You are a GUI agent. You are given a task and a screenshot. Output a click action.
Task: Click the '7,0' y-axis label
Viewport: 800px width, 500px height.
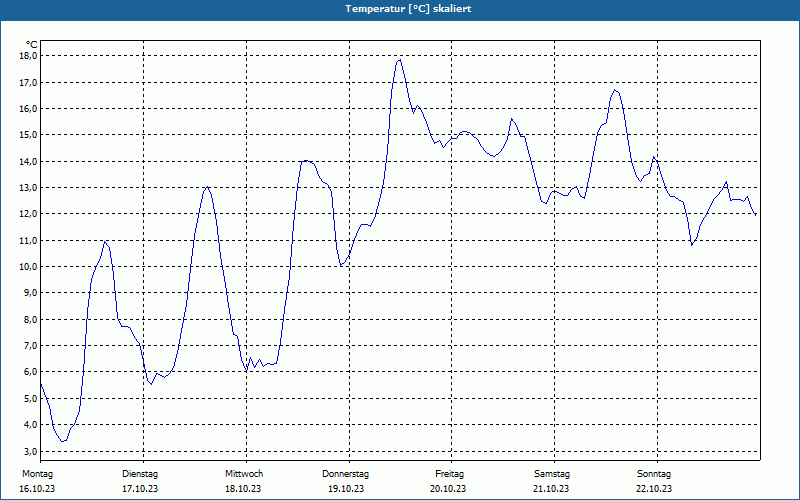pos(30,345)
